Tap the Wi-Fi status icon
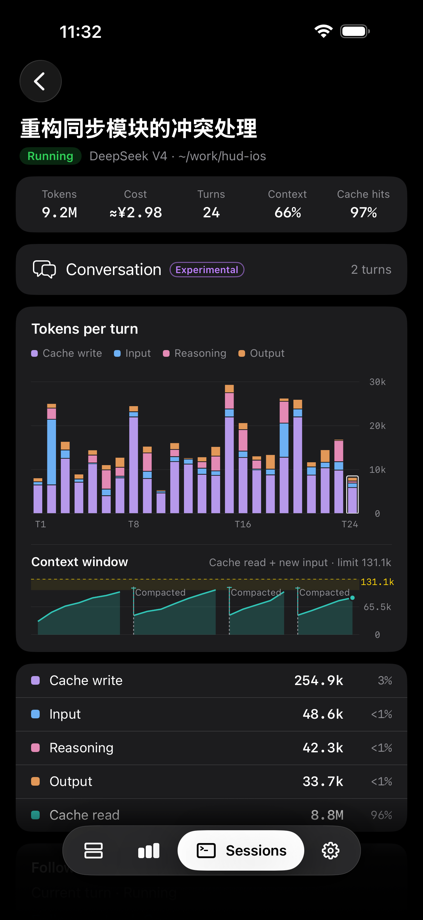This screenshot has height=920, width=423. 323,32
